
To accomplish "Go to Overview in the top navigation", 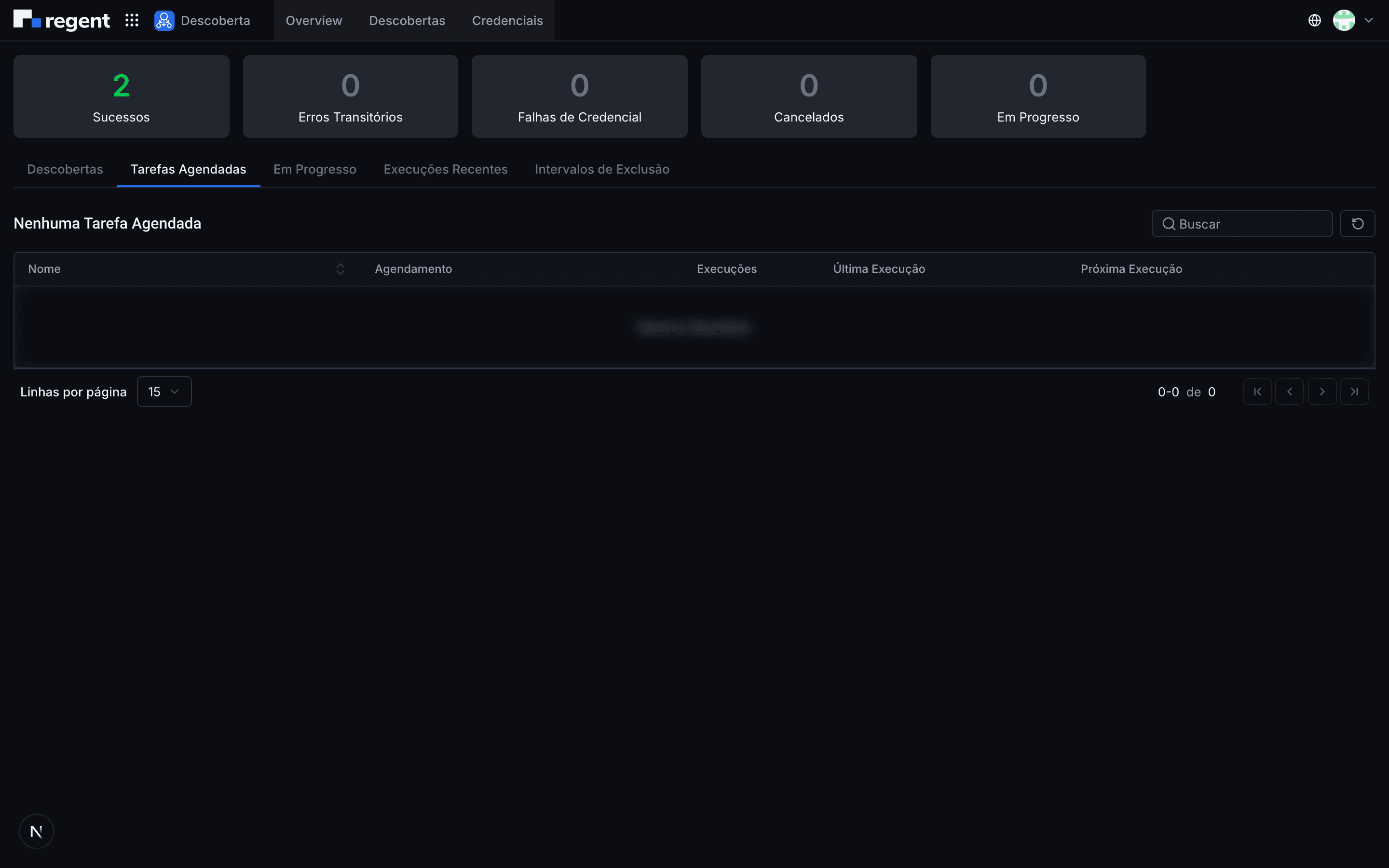I will click(314, 21).
